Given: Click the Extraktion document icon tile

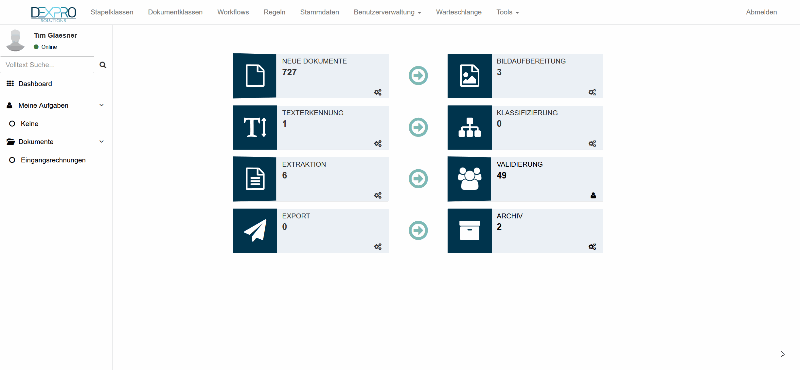Looking at the screenshot, I should coord(255,179).
